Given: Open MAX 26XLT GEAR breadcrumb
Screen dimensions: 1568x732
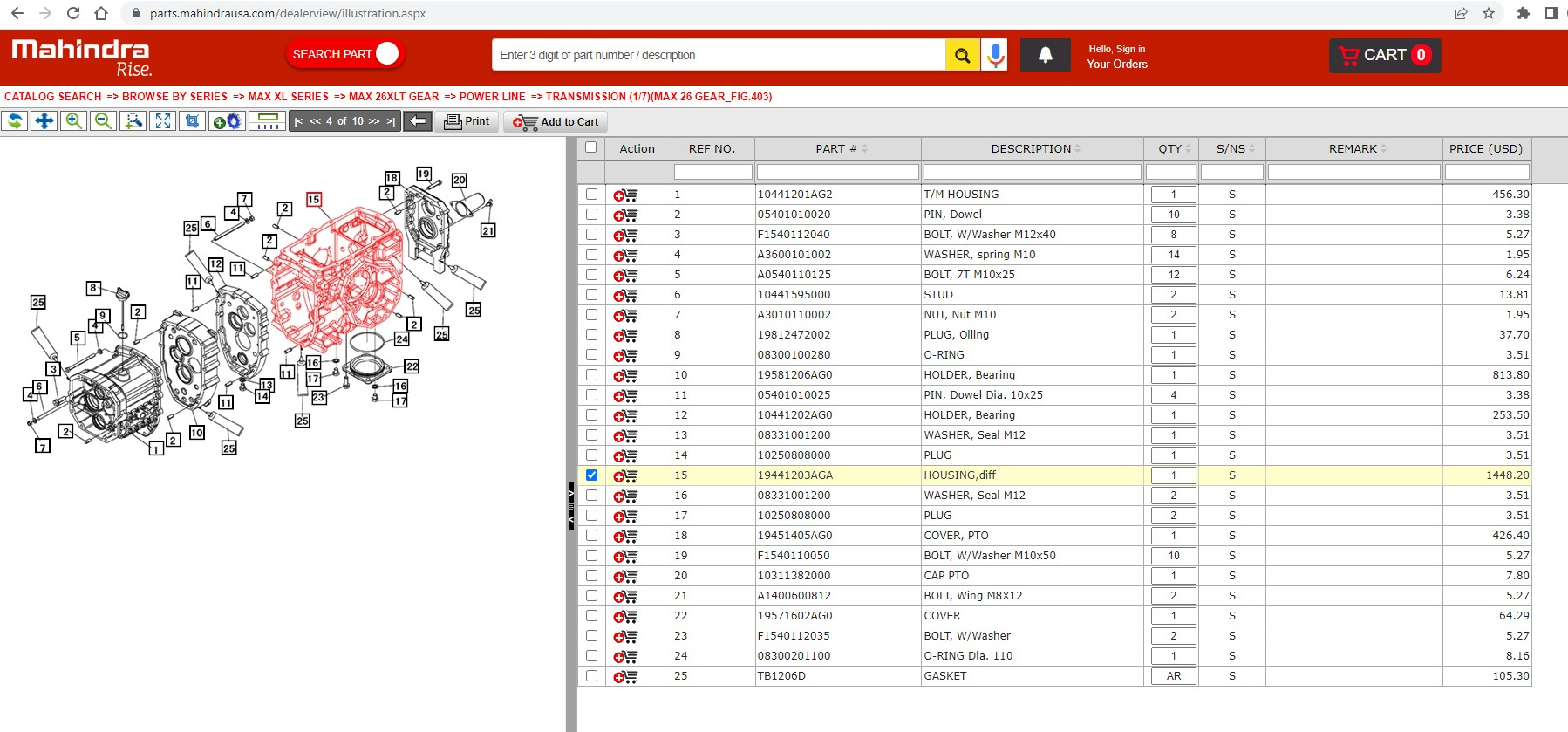Looking at the screenshot, I should (394, 97).
